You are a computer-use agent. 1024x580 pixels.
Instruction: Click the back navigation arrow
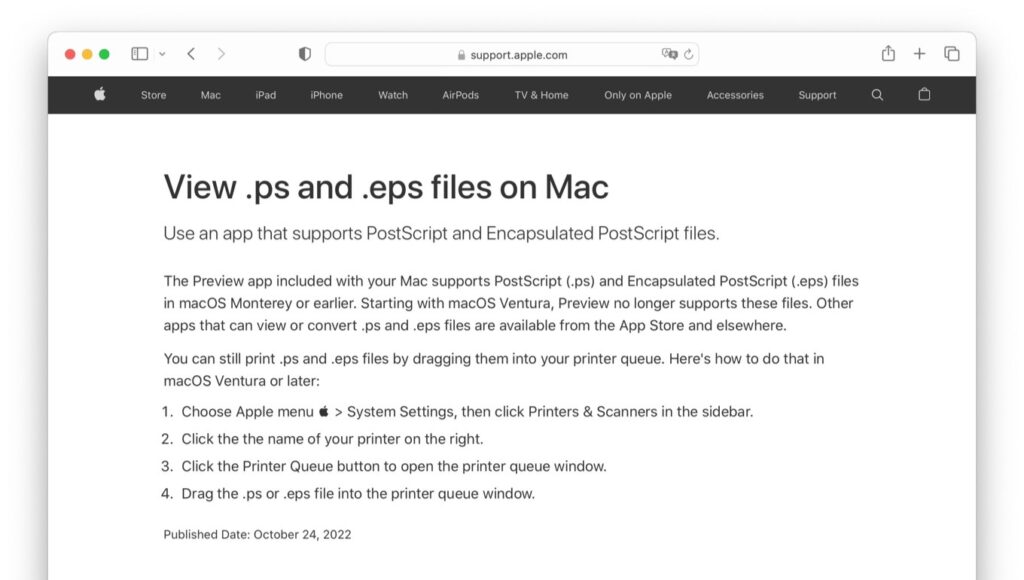(x=191, y=54)
